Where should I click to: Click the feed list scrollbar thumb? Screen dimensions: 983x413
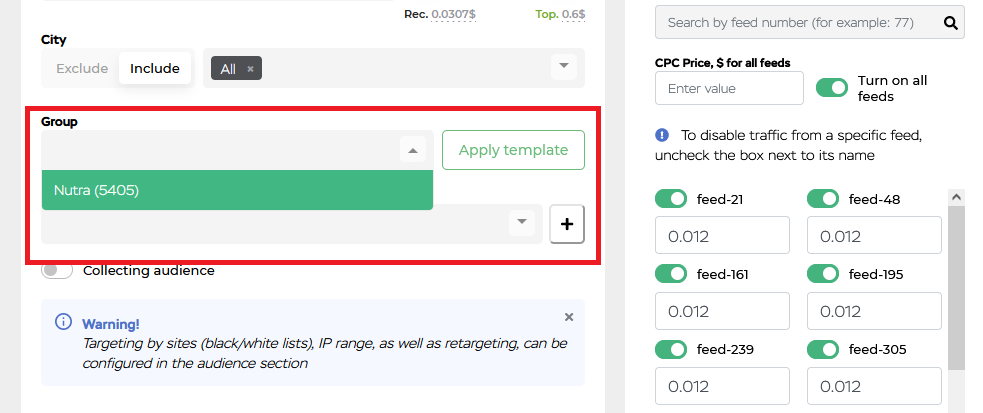956,288
